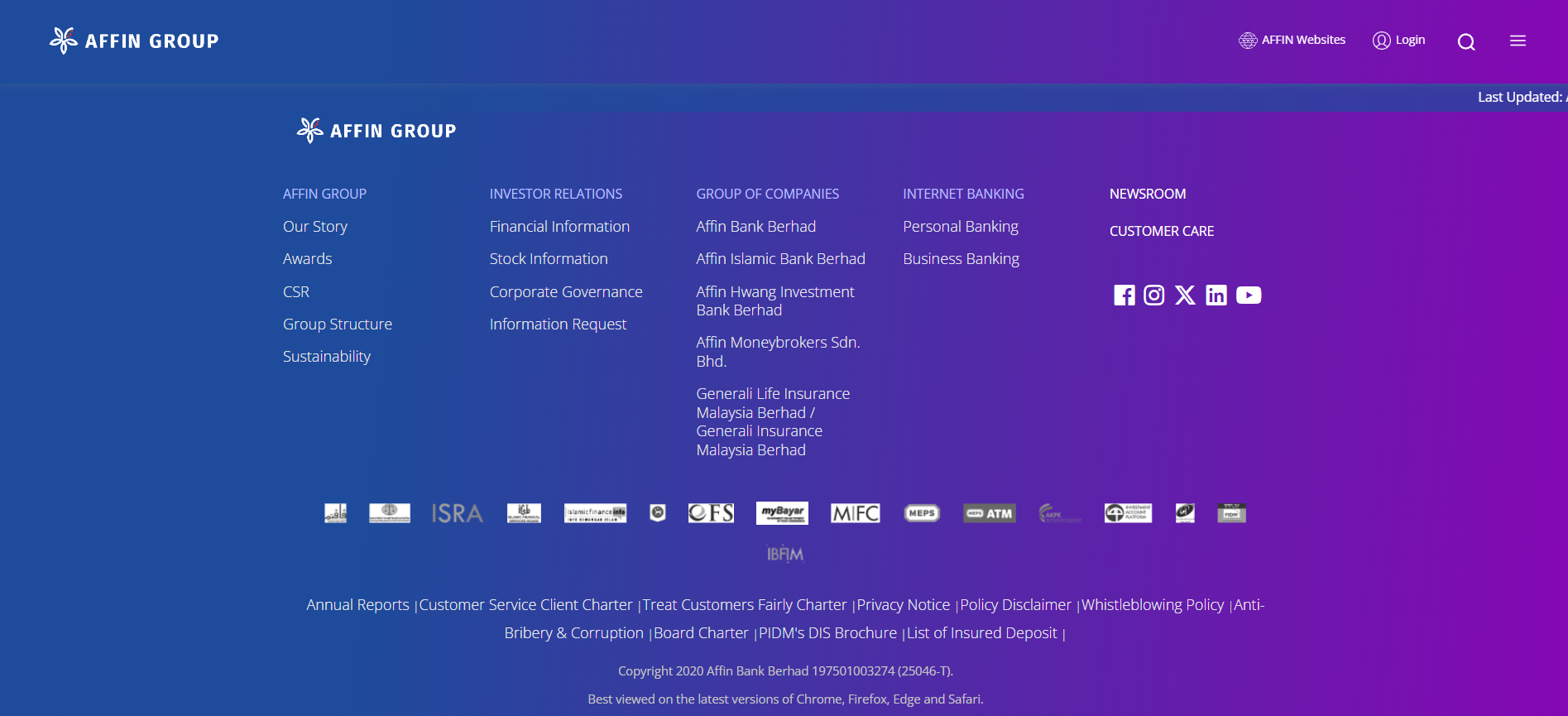This screenshot has width=1568, height=716.
Task: Open the Instagram icon
Action: click(x=1154, y=296)
